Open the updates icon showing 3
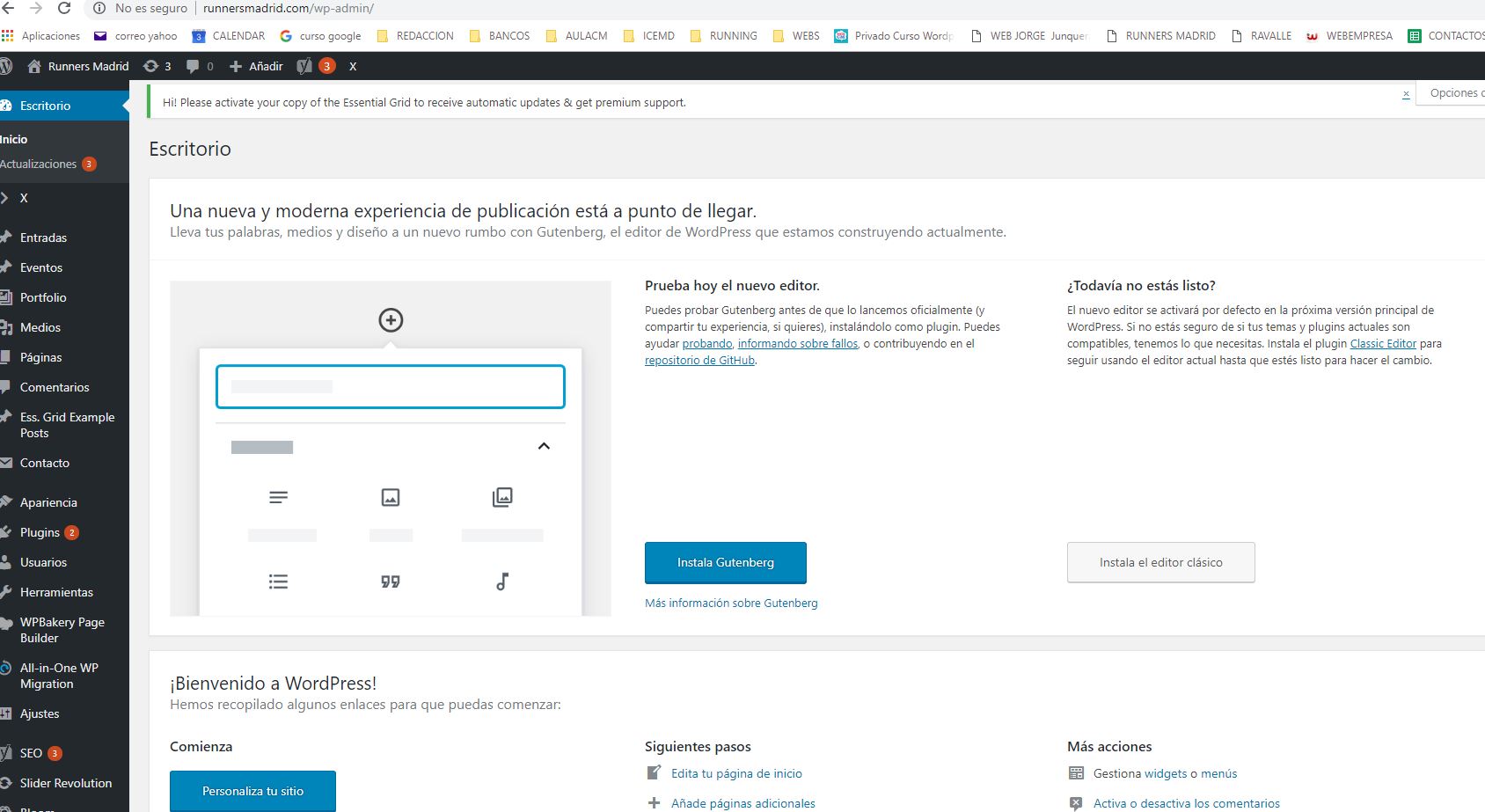The image size is (1485, 812). point(157,66)
